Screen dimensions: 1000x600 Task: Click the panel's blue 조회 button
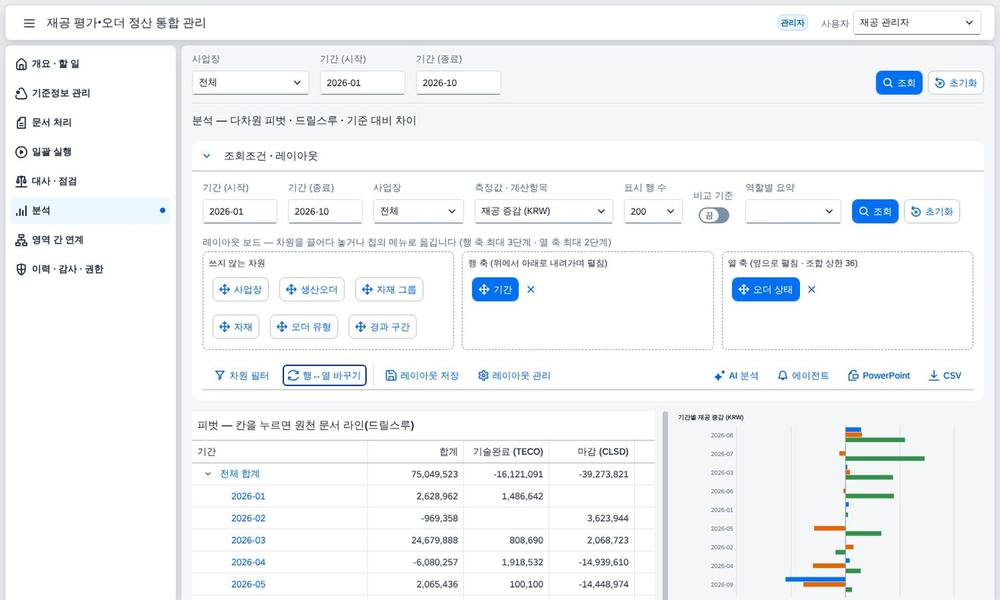(x=875, y=212)
